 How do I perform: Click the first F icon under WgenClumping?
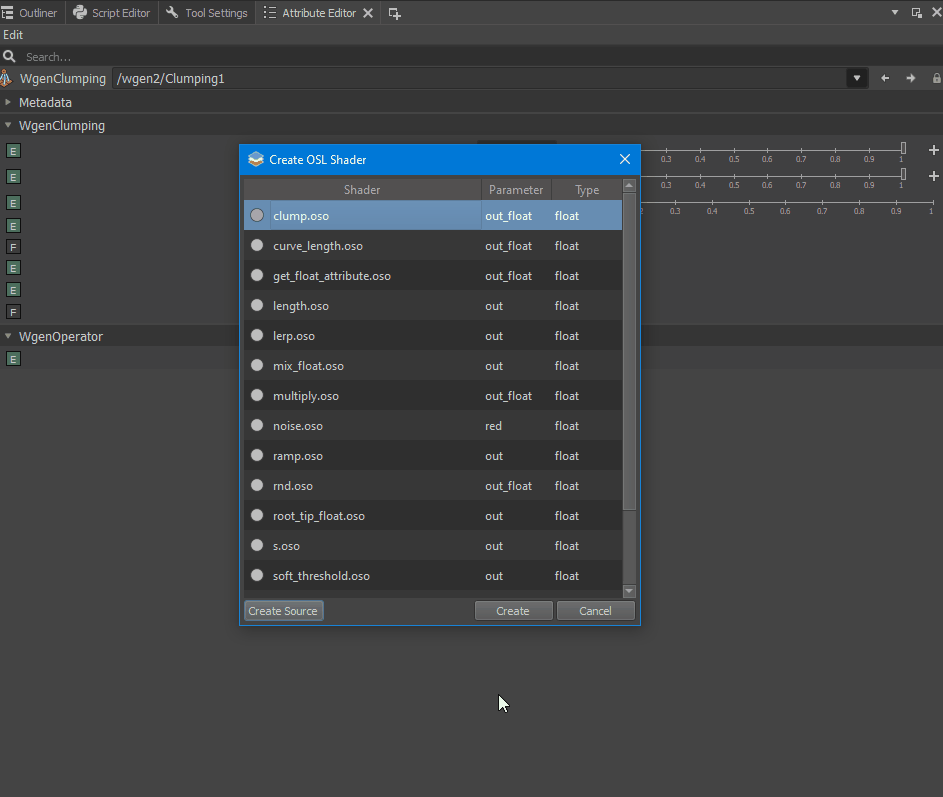tap(13, 247)
